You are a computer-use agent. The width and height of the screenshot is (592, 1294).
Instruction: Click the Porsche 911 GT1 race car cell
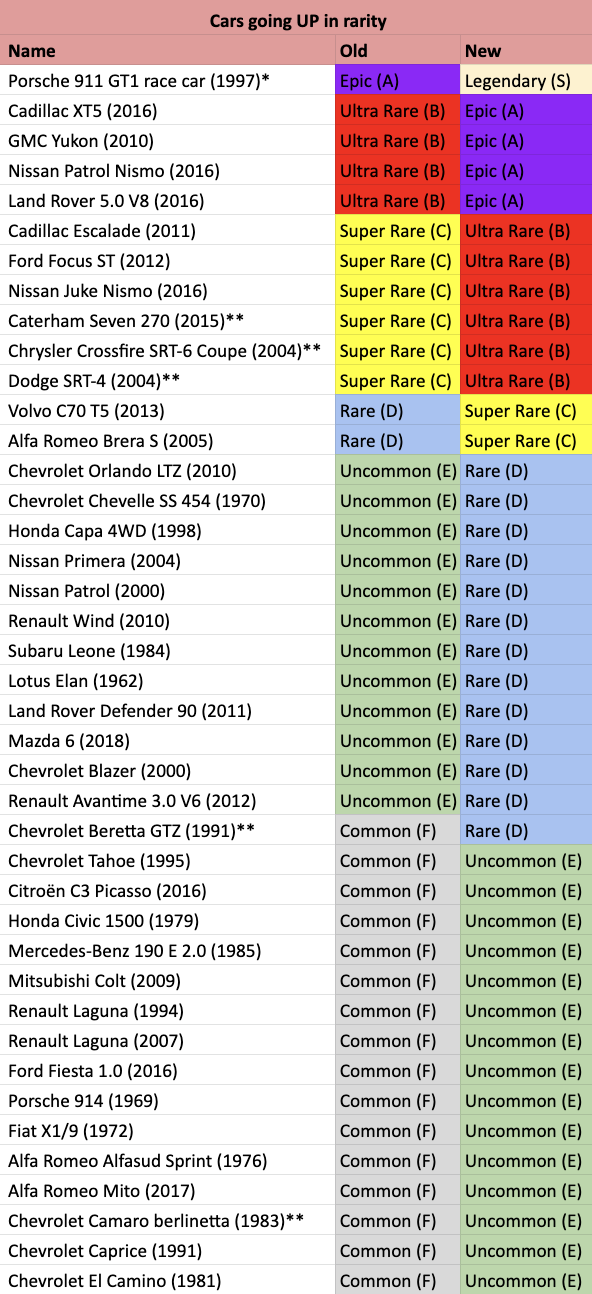tap(168, 80)
